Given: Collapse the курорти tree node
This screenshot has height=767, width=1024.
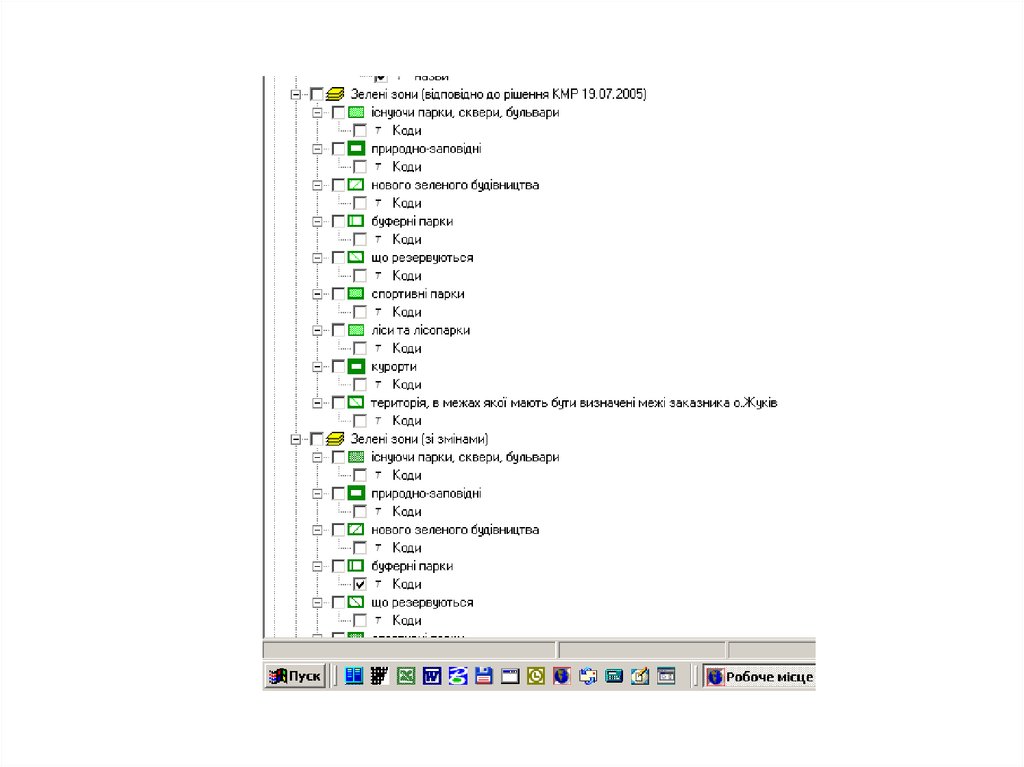Looking at the screenshot, I should point(317,367).
